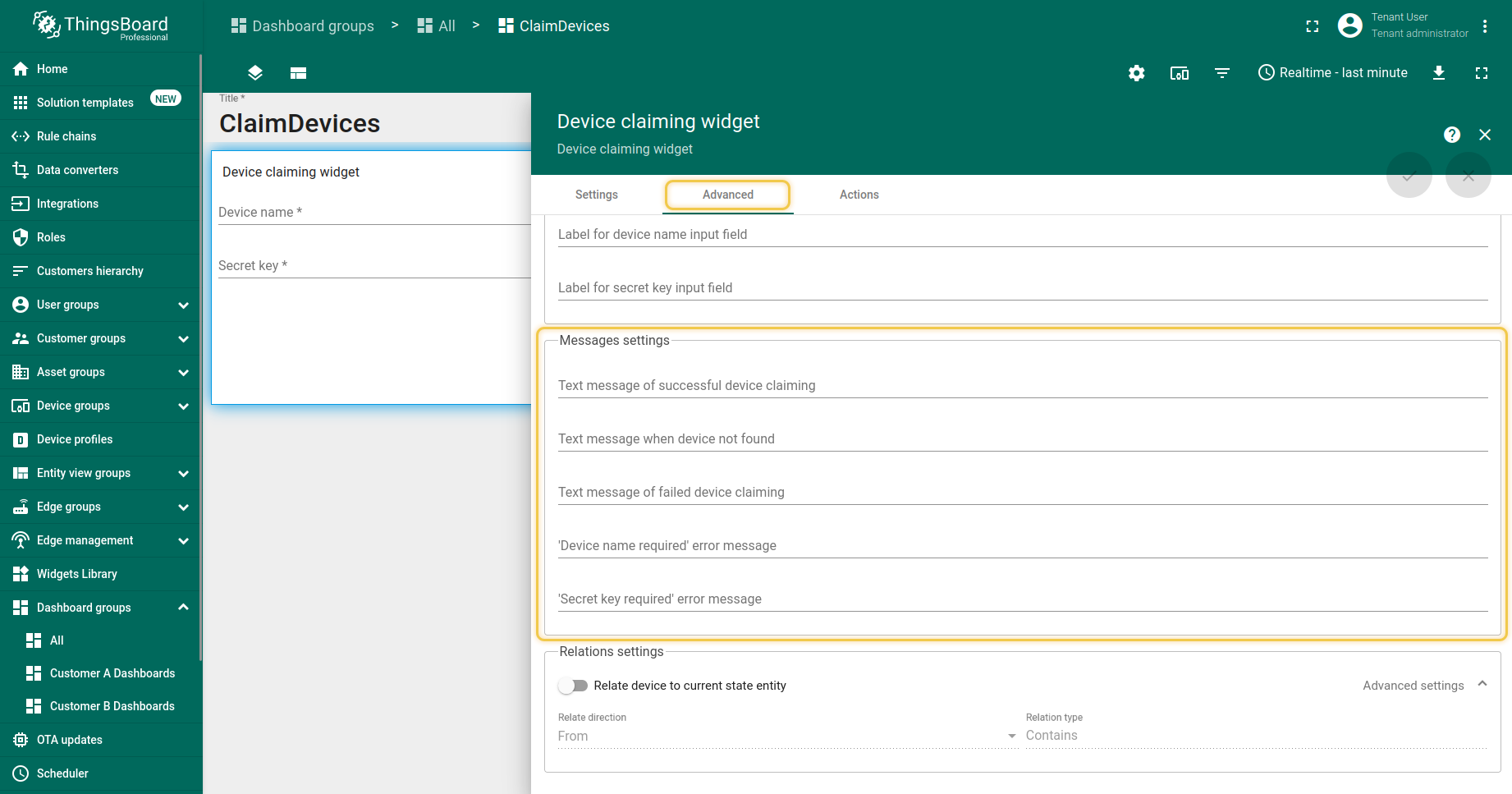The width and height of the screenshot is (1512, 794).
Task: Open the Relate direction dropdown
Action: [x=786, y=736]
